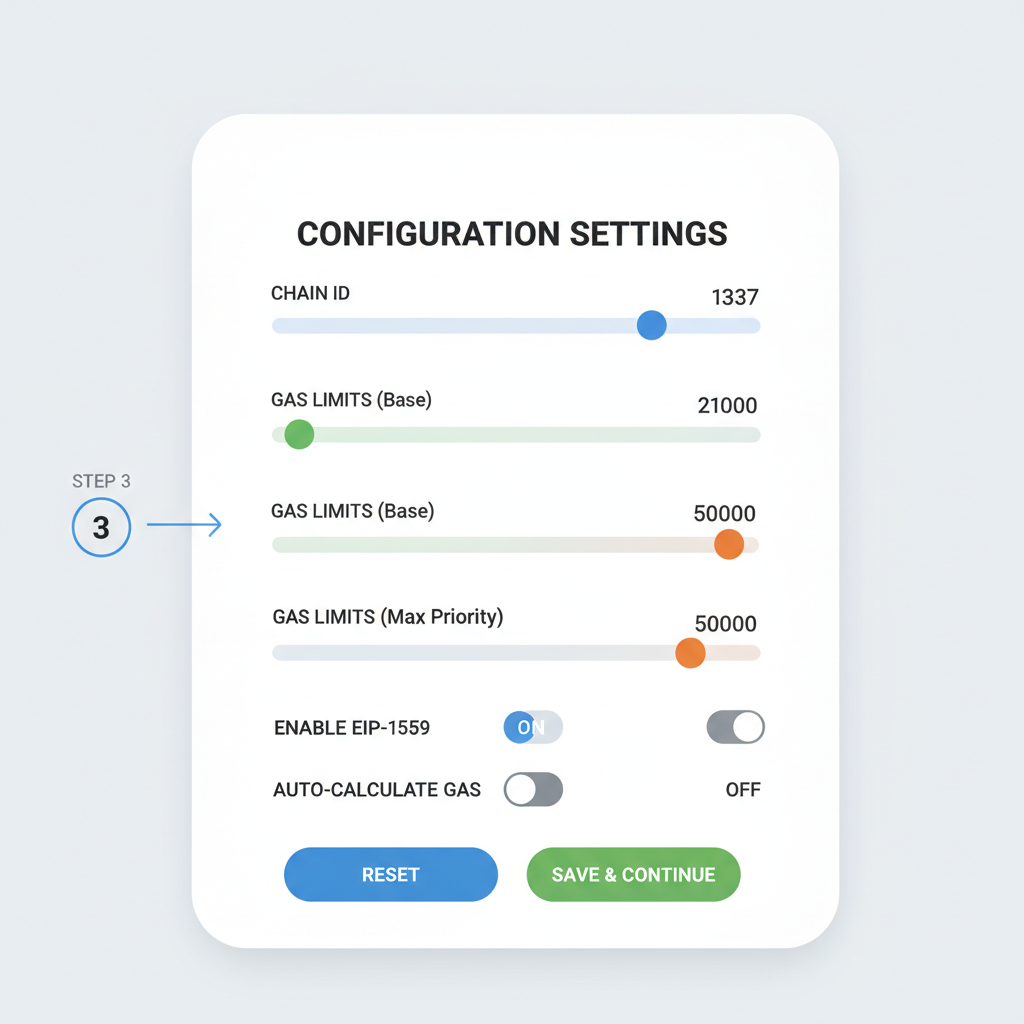Image resolution: width=1024 pixels, height=1024 pixels.
Task: Click the gray toggle right of EIP-1559
Action: (x=735, y=727)
